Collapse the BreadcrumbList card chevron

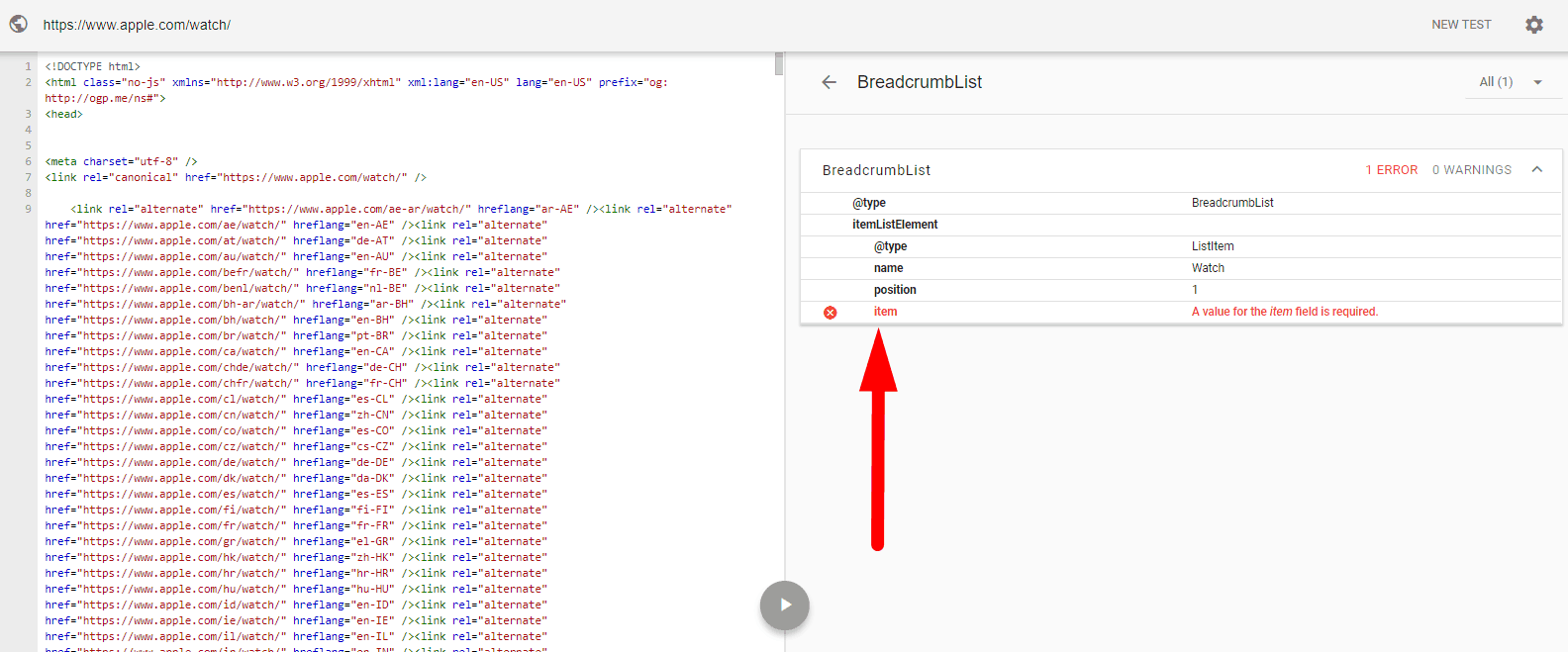1536,170
